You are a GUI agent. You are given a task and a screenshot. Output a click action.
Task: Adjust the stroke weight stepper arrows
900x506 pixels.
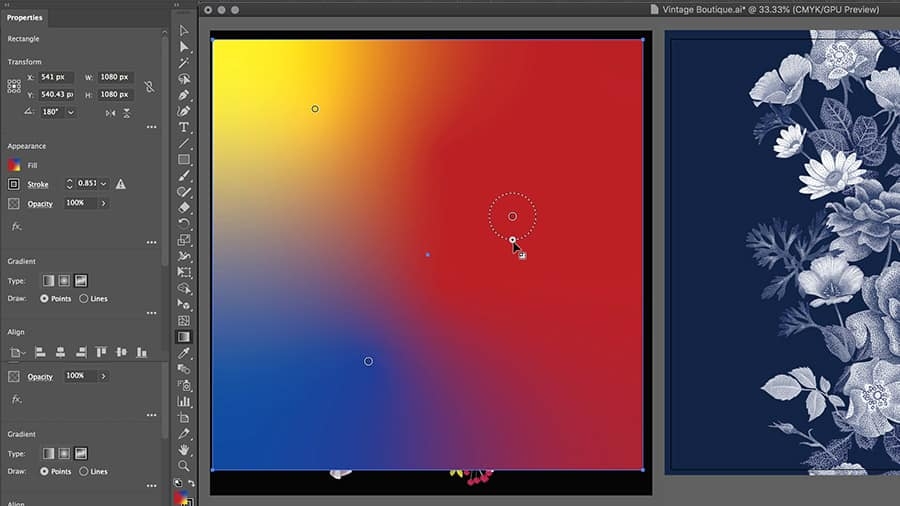[x=69, y=184]
